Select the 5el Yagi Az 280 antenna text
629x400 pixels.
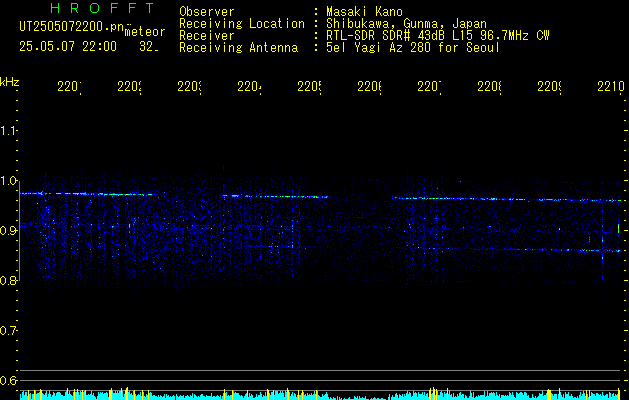[413, 48]
